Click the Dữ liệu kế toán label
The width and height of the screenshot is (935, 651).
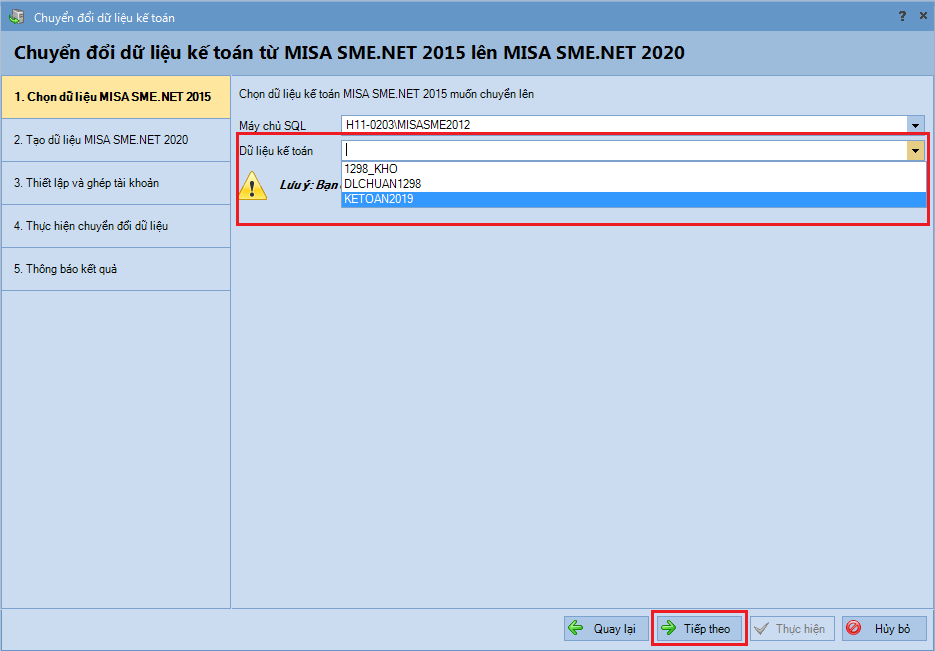tap(276, 151)
